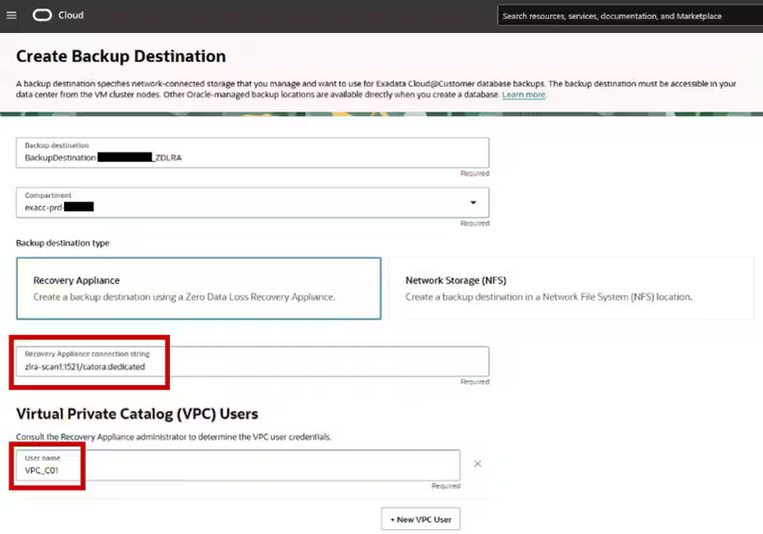
Task: Choose Network Storage (NFS) destination type
Action: tap(571, 288)
